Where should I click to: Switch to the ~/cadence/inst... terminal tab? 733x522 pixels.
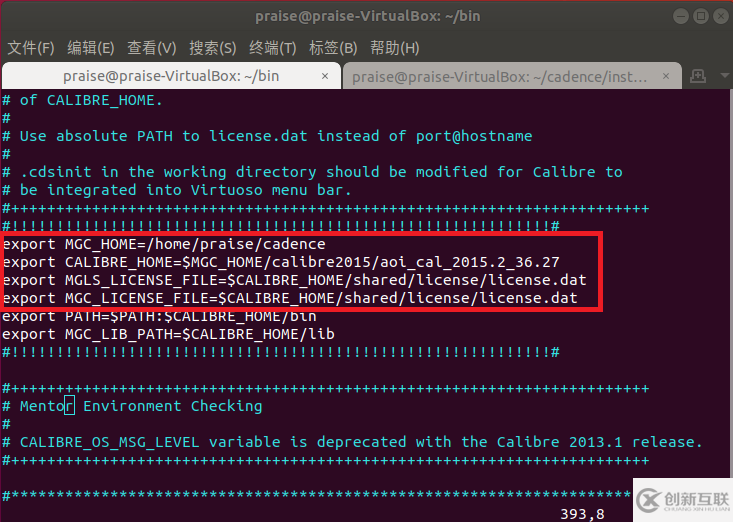(512, 76)
